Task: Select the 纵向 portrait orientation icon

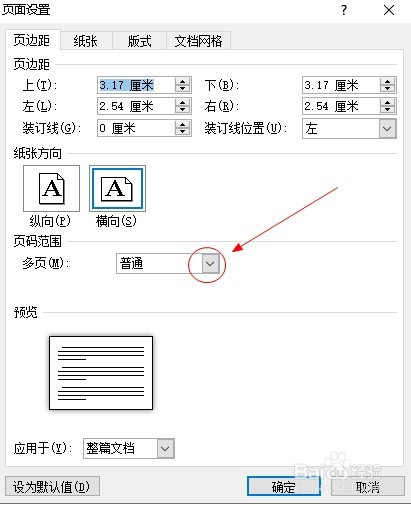Action: tap(51, 188)
